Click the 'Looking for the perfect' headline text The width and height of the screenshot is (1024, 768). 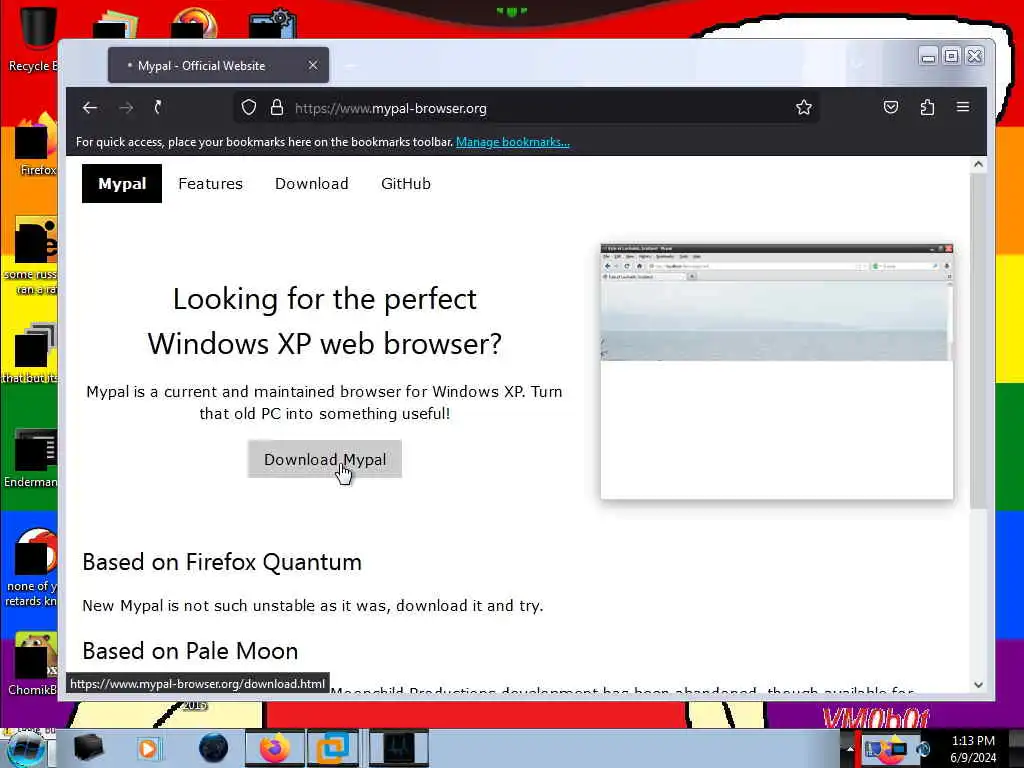point(325,299)
